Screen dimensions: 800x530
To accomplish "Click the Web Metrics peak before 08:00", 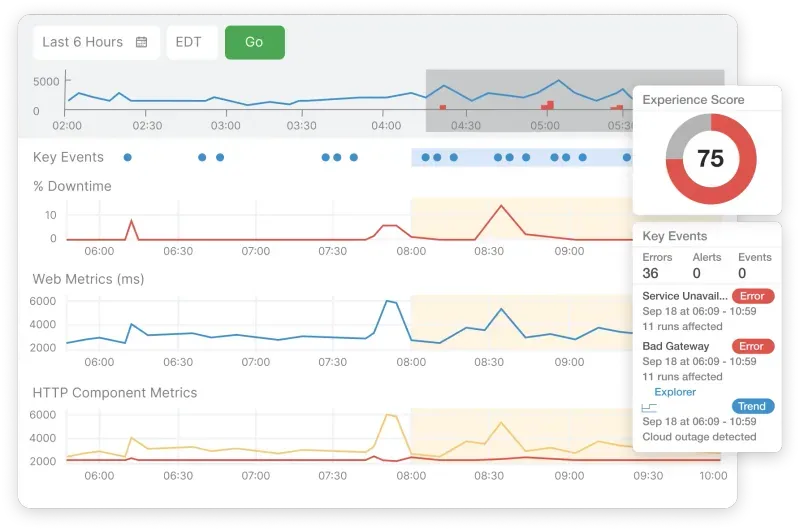I will click(389, 301).
